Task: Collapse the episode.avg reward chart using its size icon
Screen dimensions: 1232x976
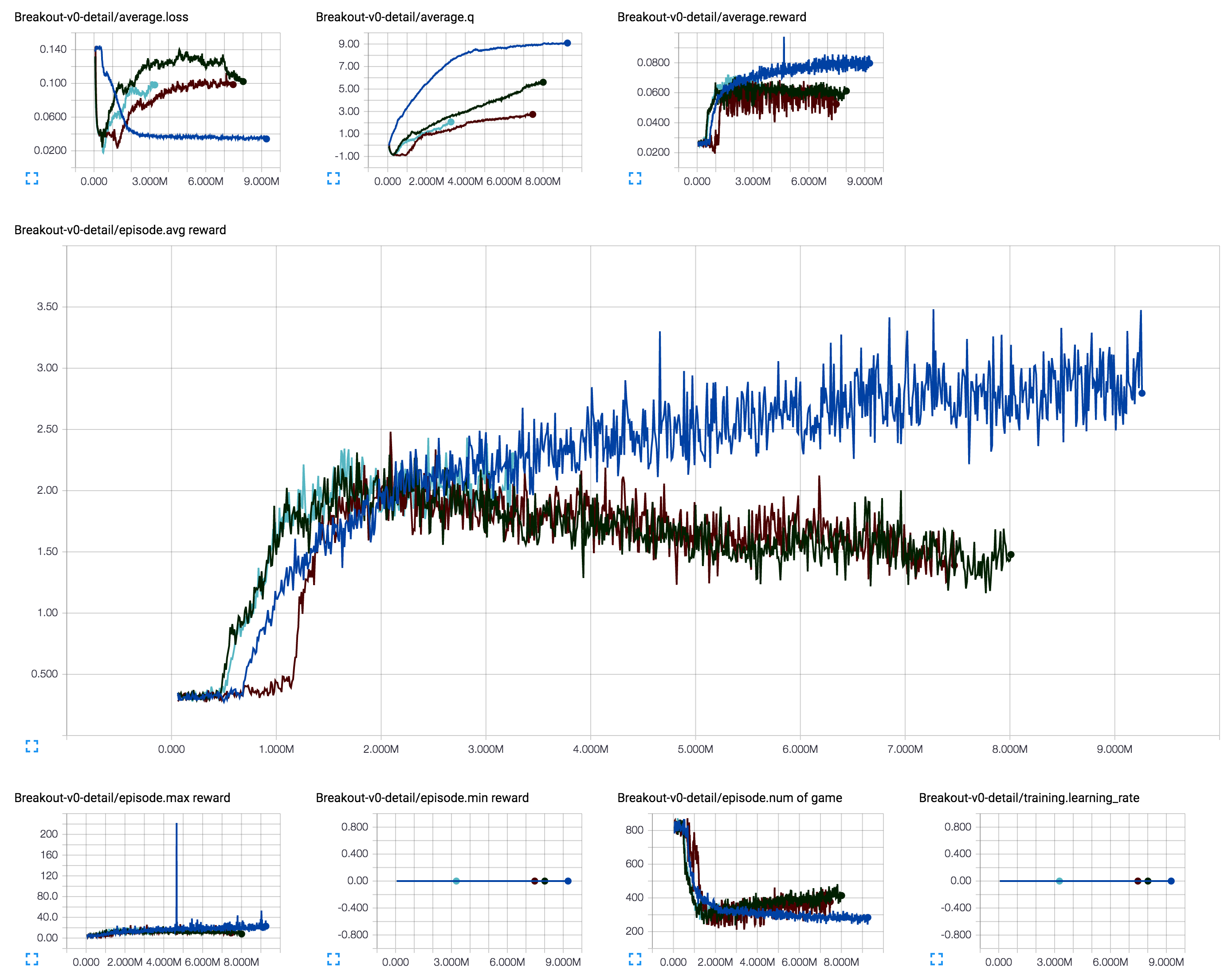Action: 32,746
